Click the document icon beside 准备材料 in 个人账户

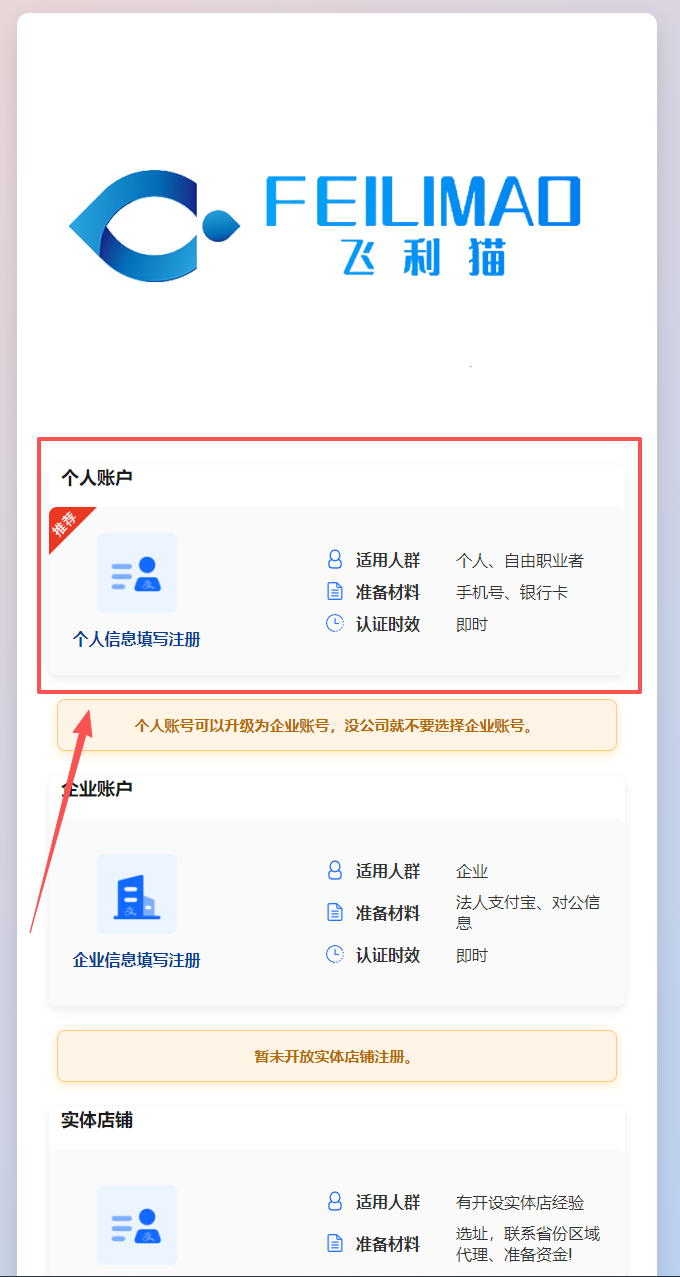[x=335, y=592]
